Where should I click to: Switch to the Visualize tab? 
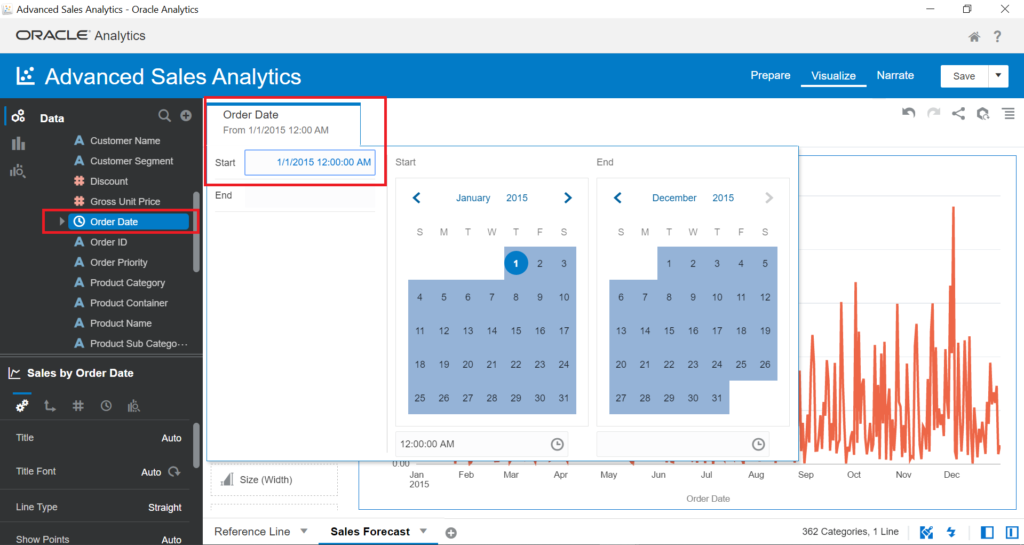833,76
